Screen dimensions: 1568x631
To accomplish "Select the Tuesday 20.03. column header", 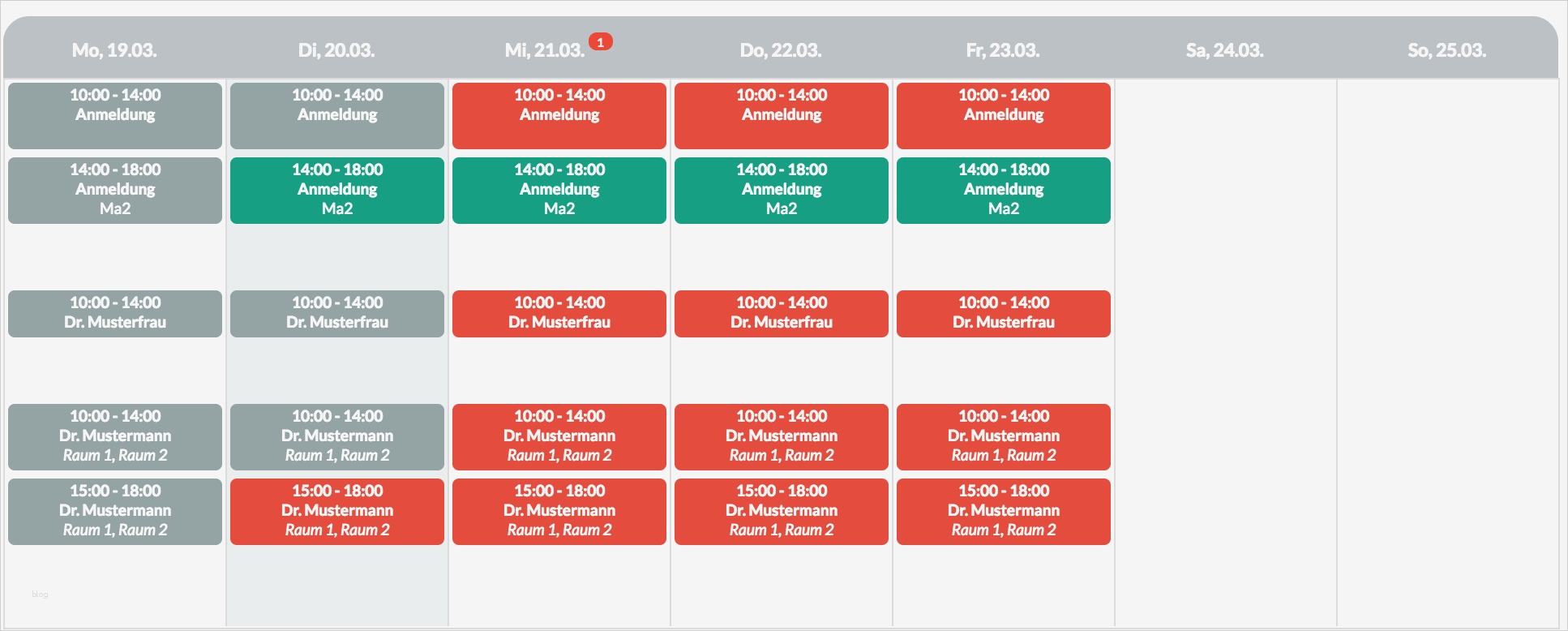I will [336, 50].
